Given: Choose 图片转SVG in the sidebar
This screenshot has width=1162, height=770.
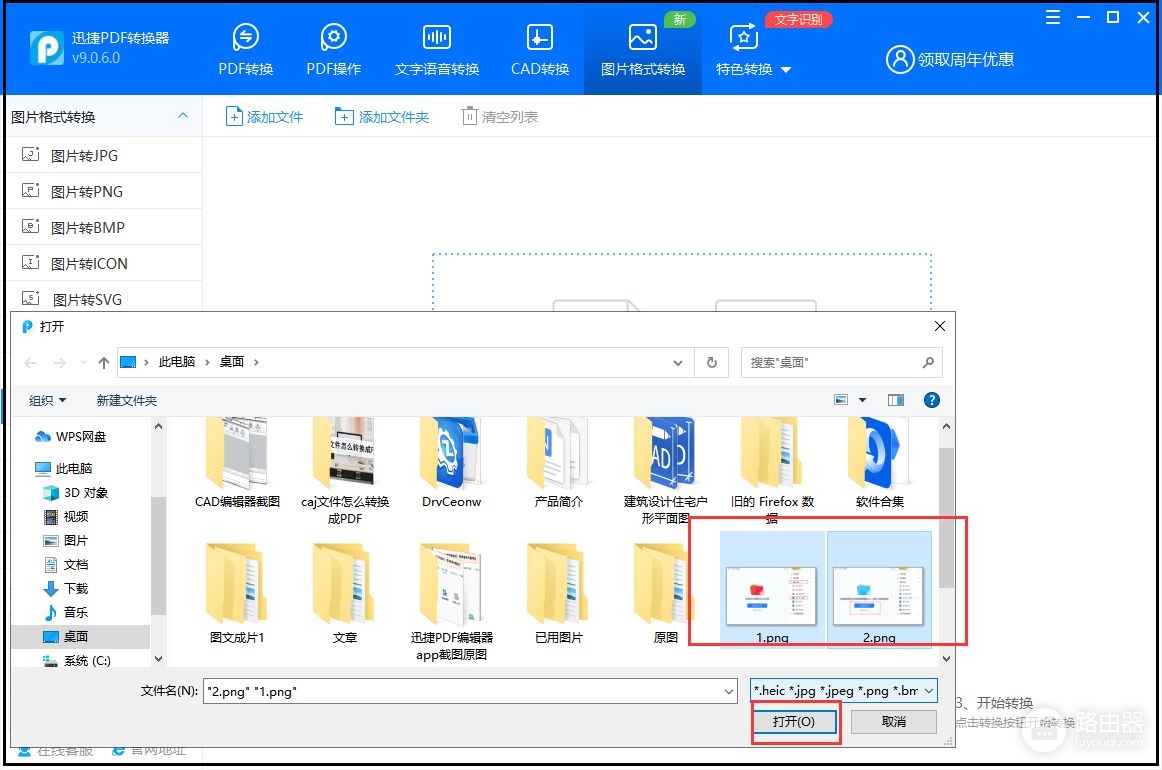Looking at the screenshot, I should (x=104, y=299).
